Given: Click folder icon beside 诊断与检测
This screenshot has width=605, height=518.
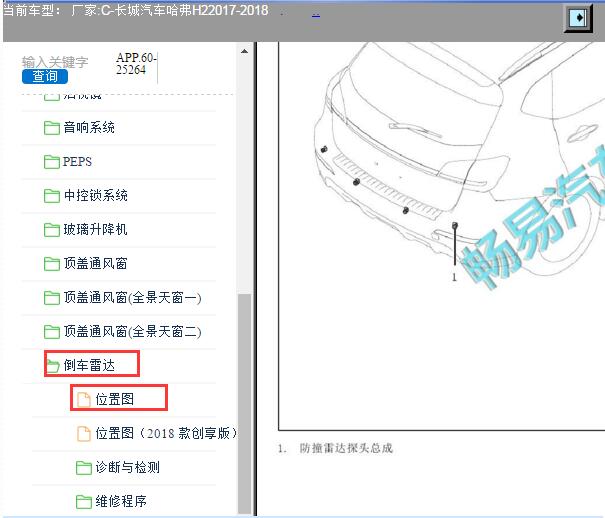Looking at the screenshot, I should [83, 467].
